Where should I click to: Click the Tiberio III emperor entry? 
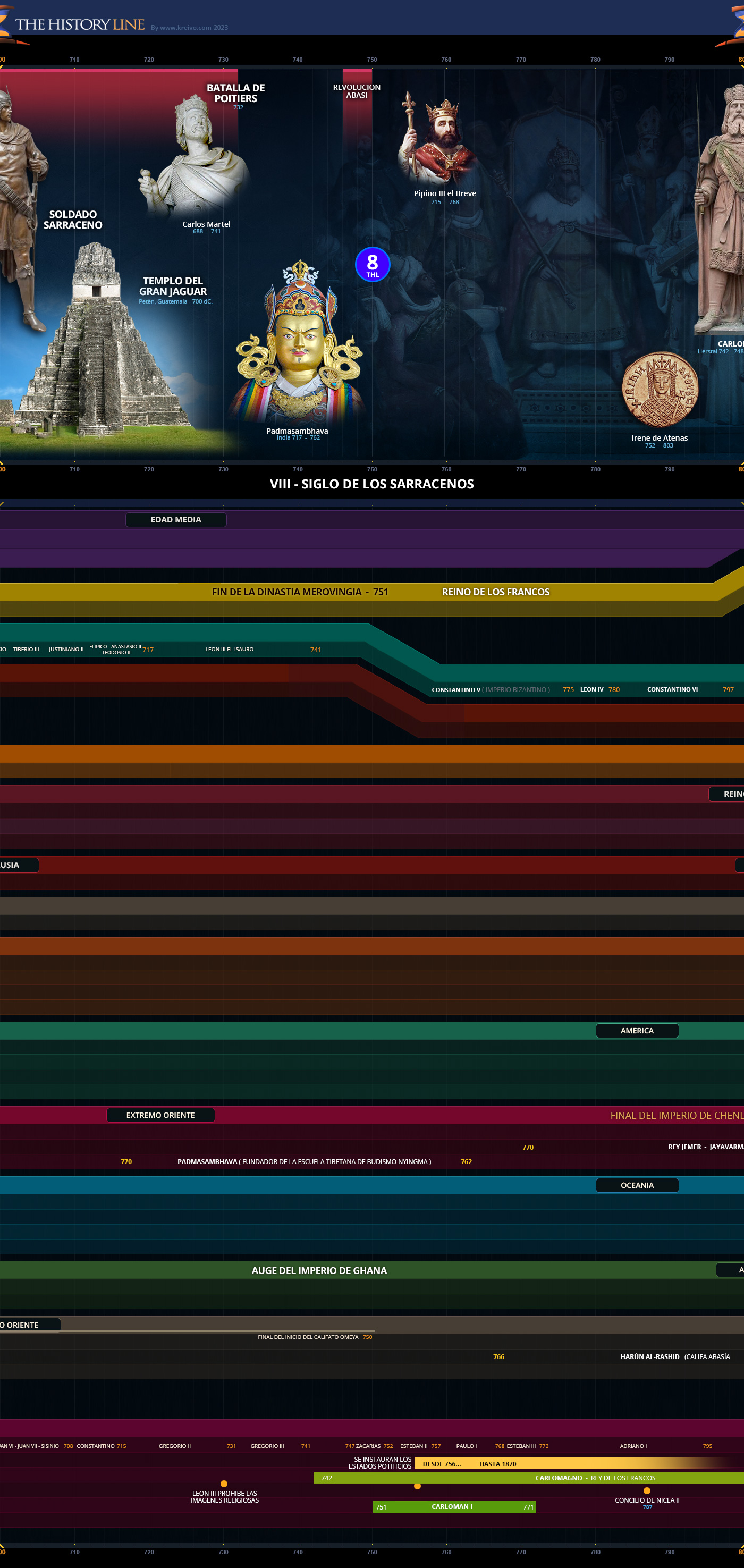click(26, 650)
